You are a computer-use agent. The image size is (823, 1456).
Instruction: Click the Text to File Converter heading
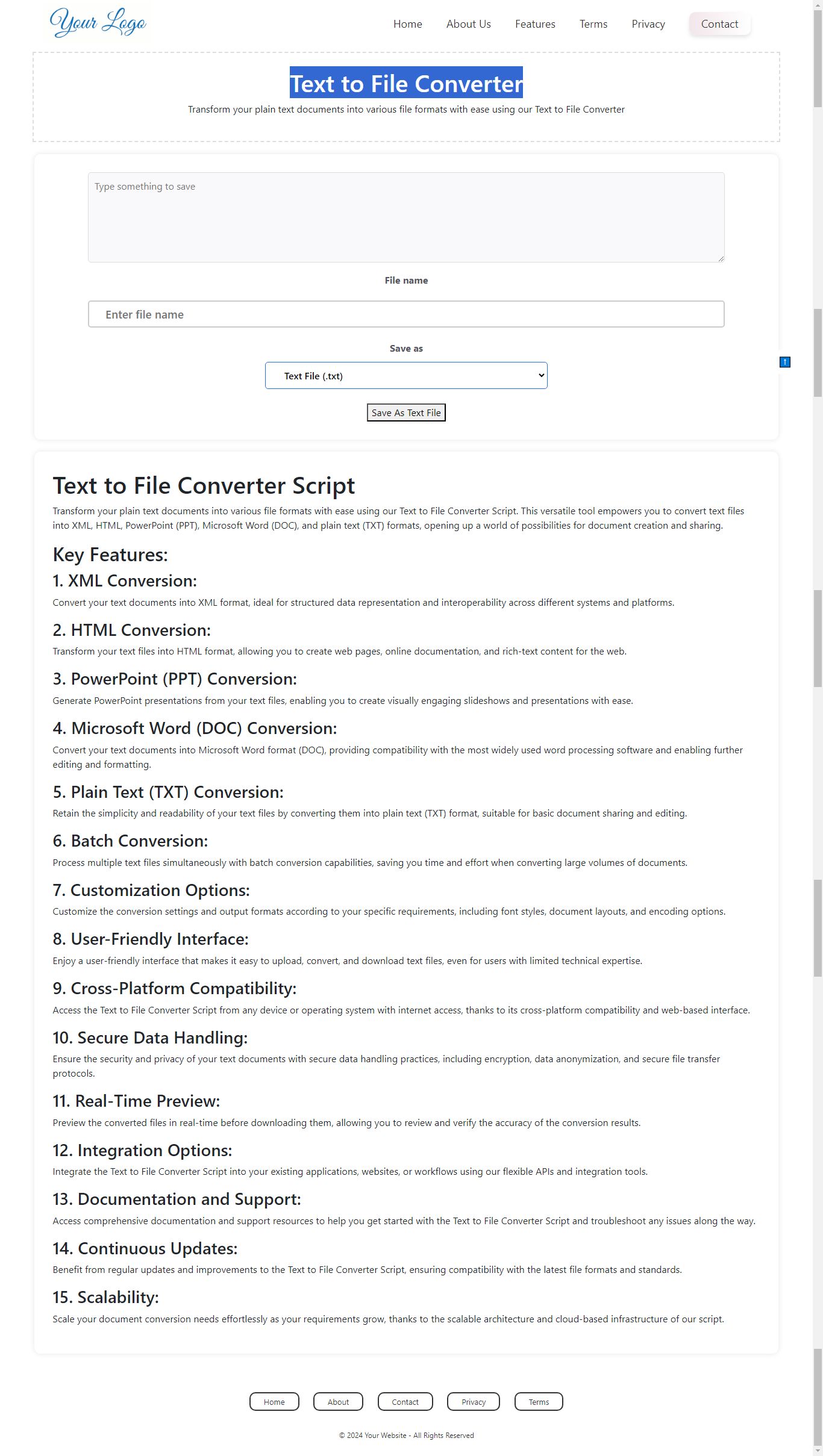click(406, 83)
